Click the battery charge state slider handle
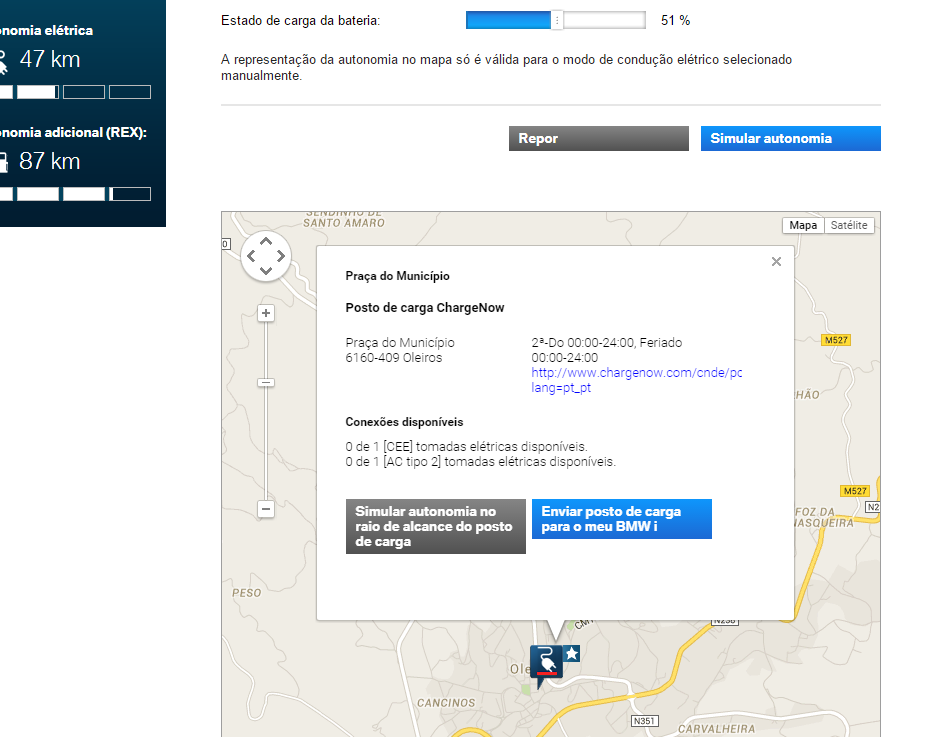This screenshot has width=950, height=737. coord(557,21)
